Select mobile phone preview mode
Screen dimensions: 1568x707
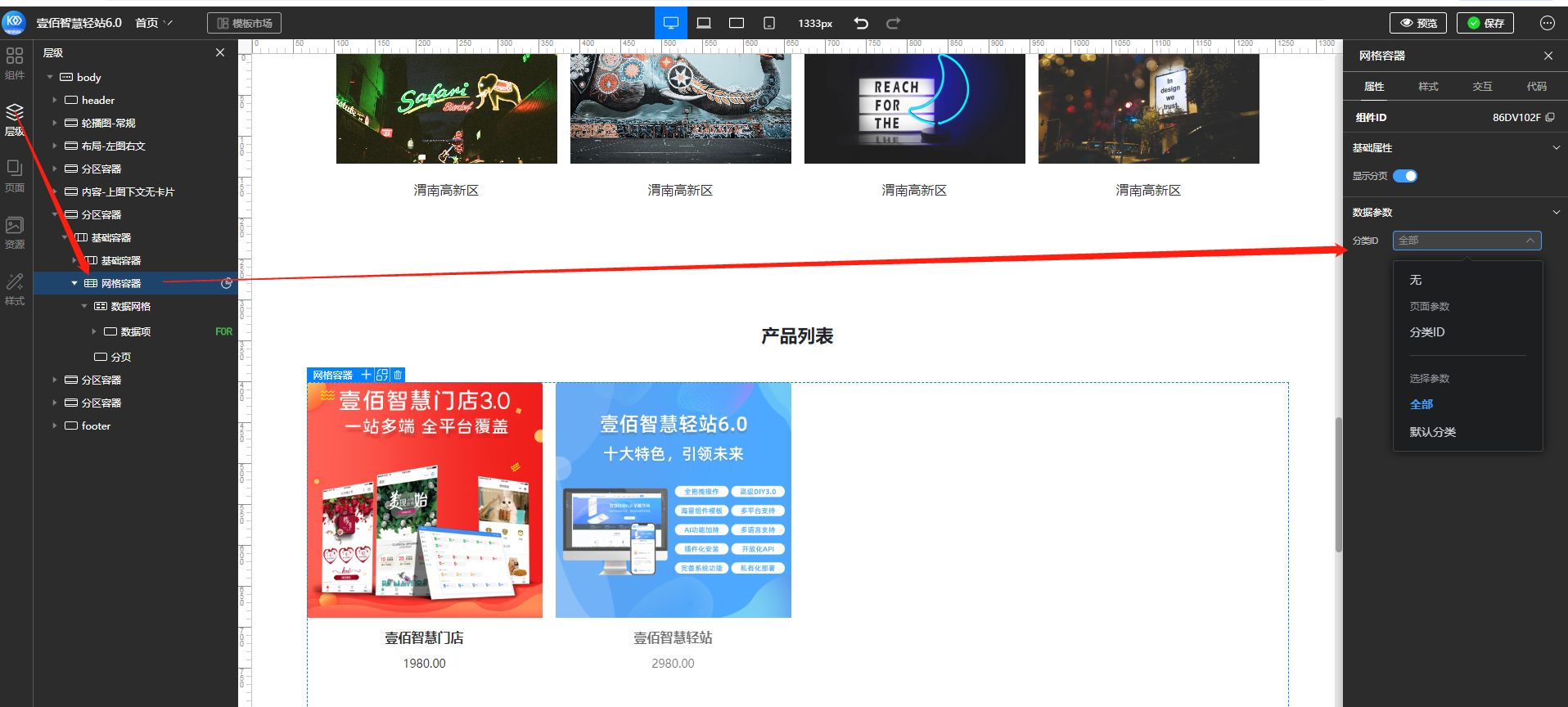click(x=769, y=23)
